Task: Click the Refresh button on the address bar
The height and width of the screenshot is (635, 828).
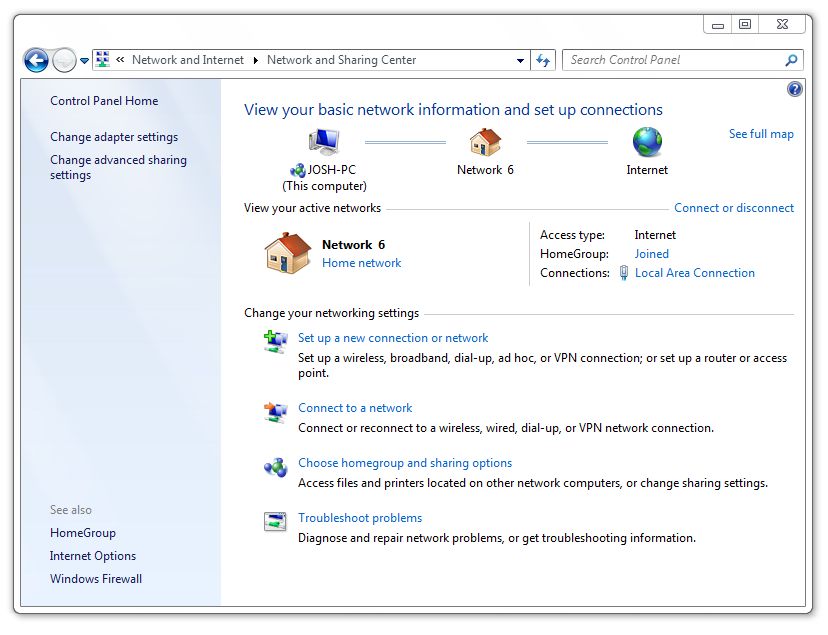Action: 543,60
